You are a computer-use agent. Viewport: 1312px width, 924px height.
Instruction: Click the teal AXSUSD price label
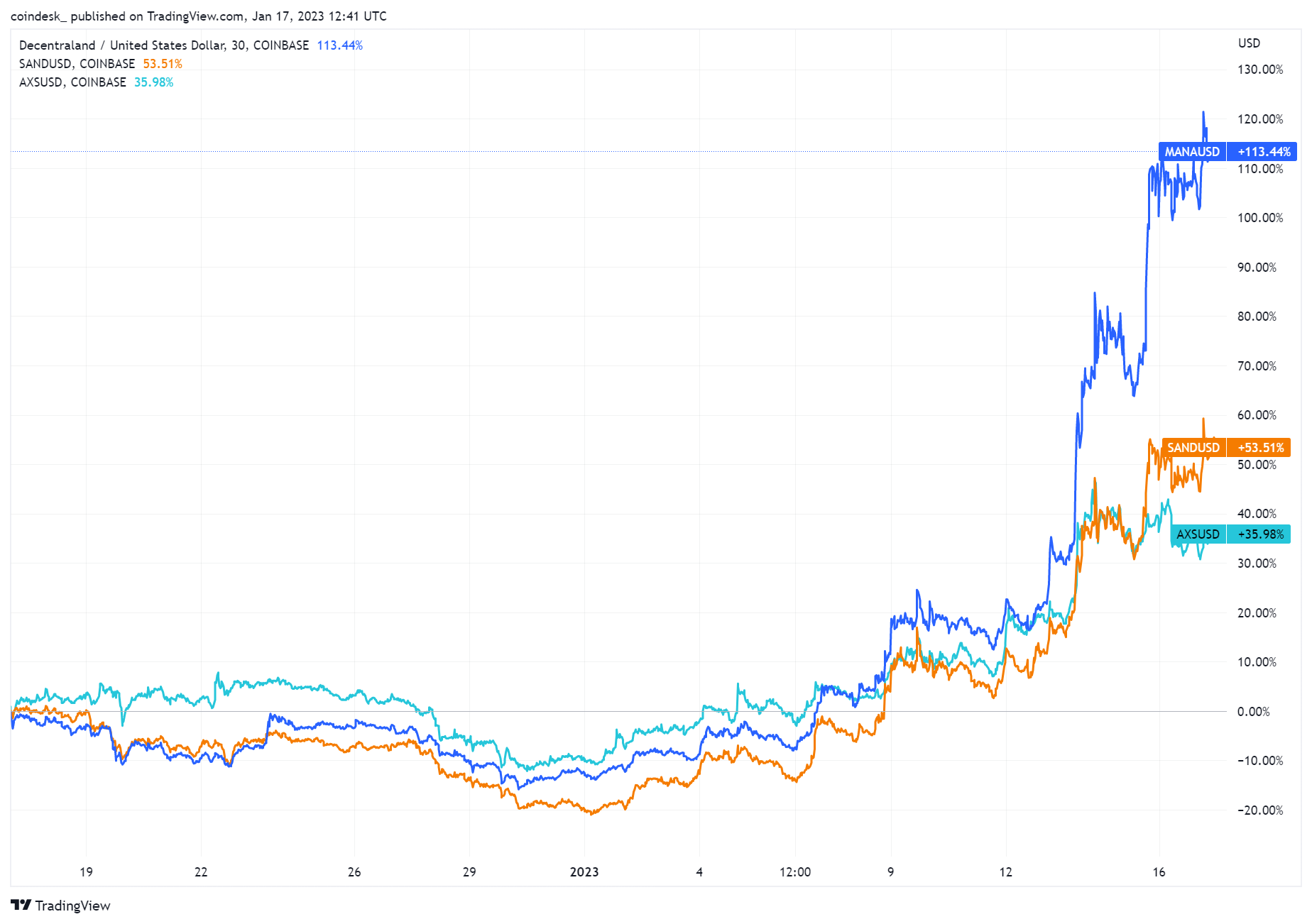point(1198,534)
